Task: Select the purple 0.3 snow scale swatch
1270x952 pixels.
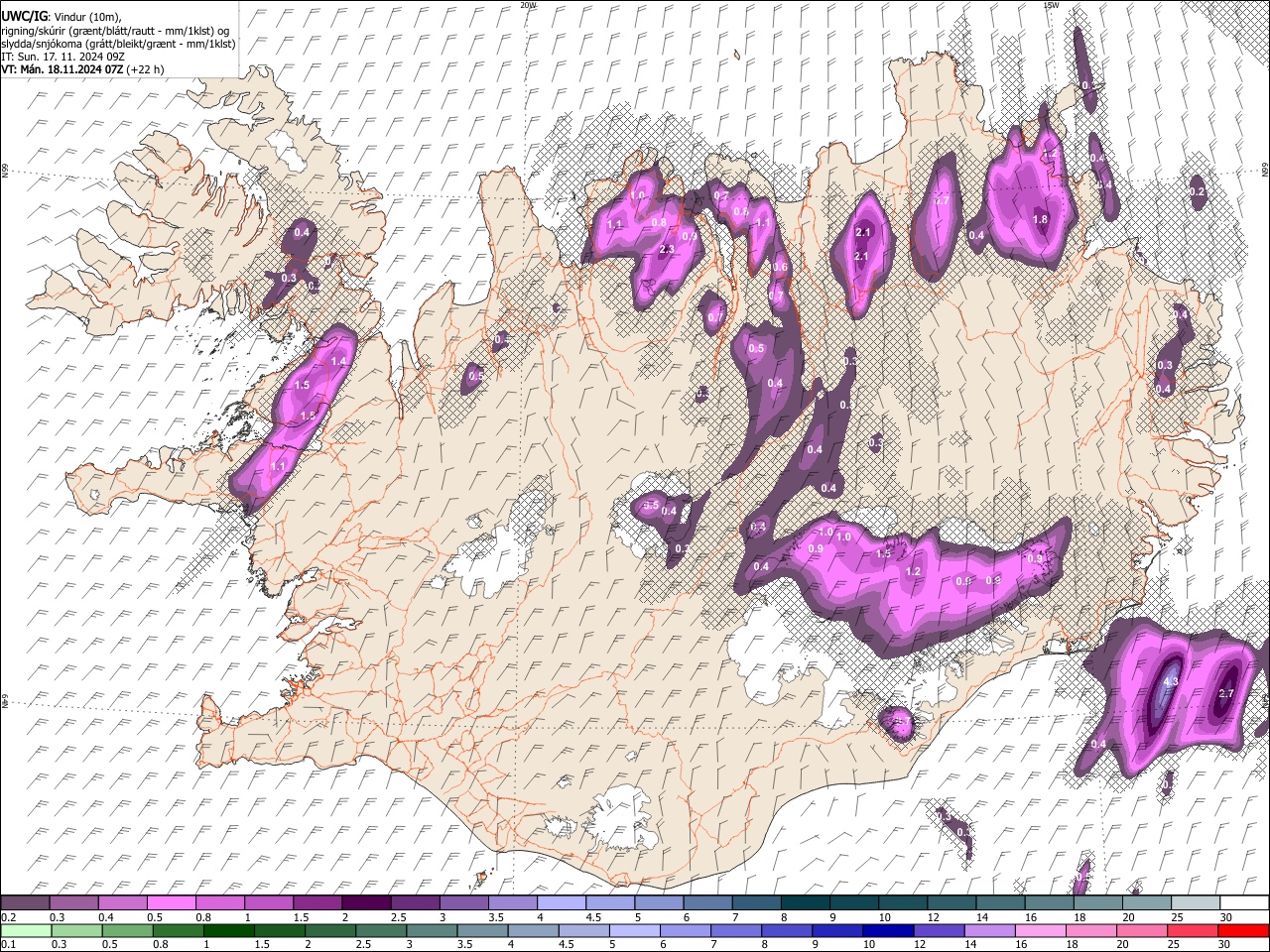Action: pos(73,903)
